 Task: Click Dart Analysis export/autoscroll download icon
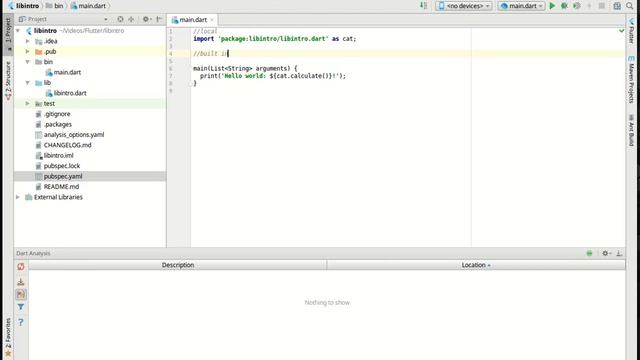coord(21,282)
